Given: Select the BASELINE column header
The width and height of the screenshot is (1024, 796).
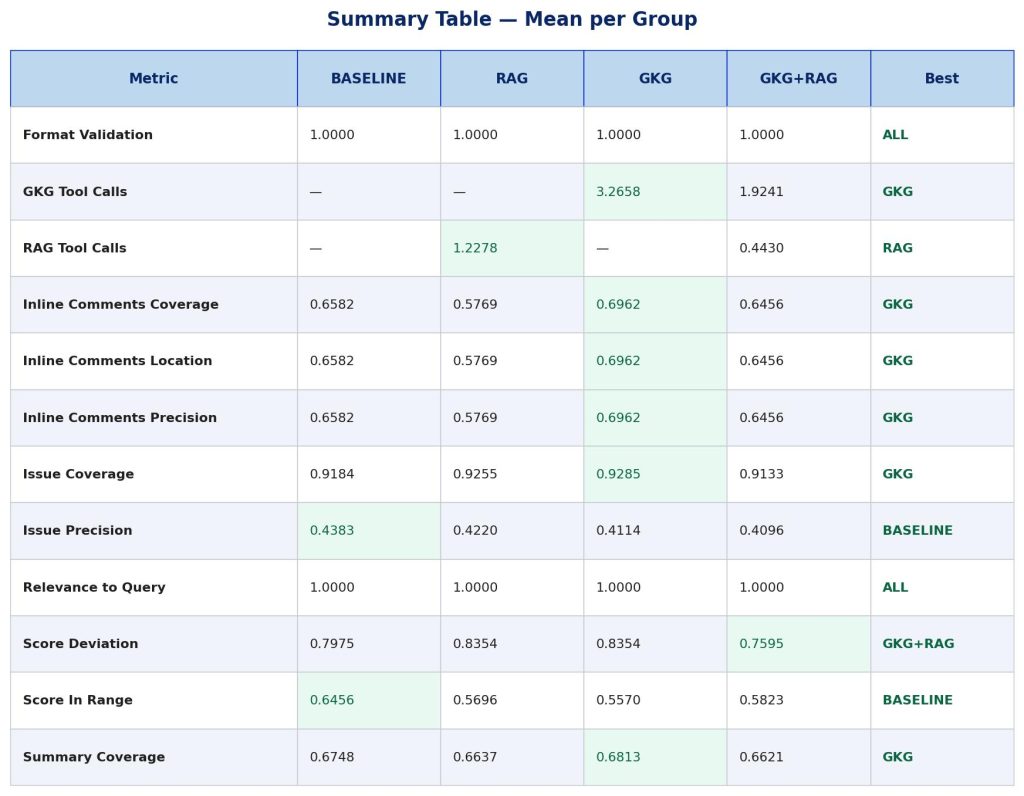Looking at the screenshot, I should [x=368, y=79].
